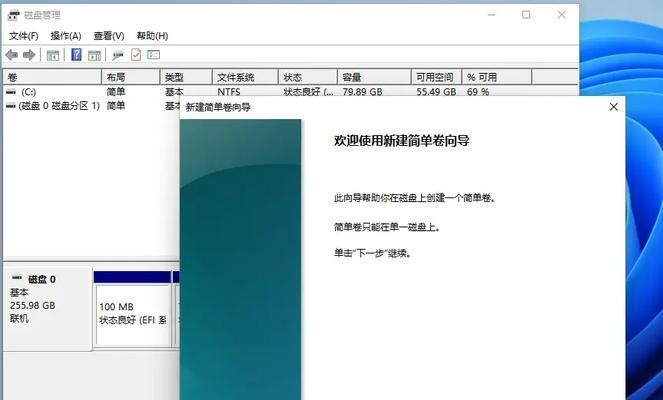Open the 文件(F) menu
The height and width of the screenshot is (400, 663).
point(24,36)
